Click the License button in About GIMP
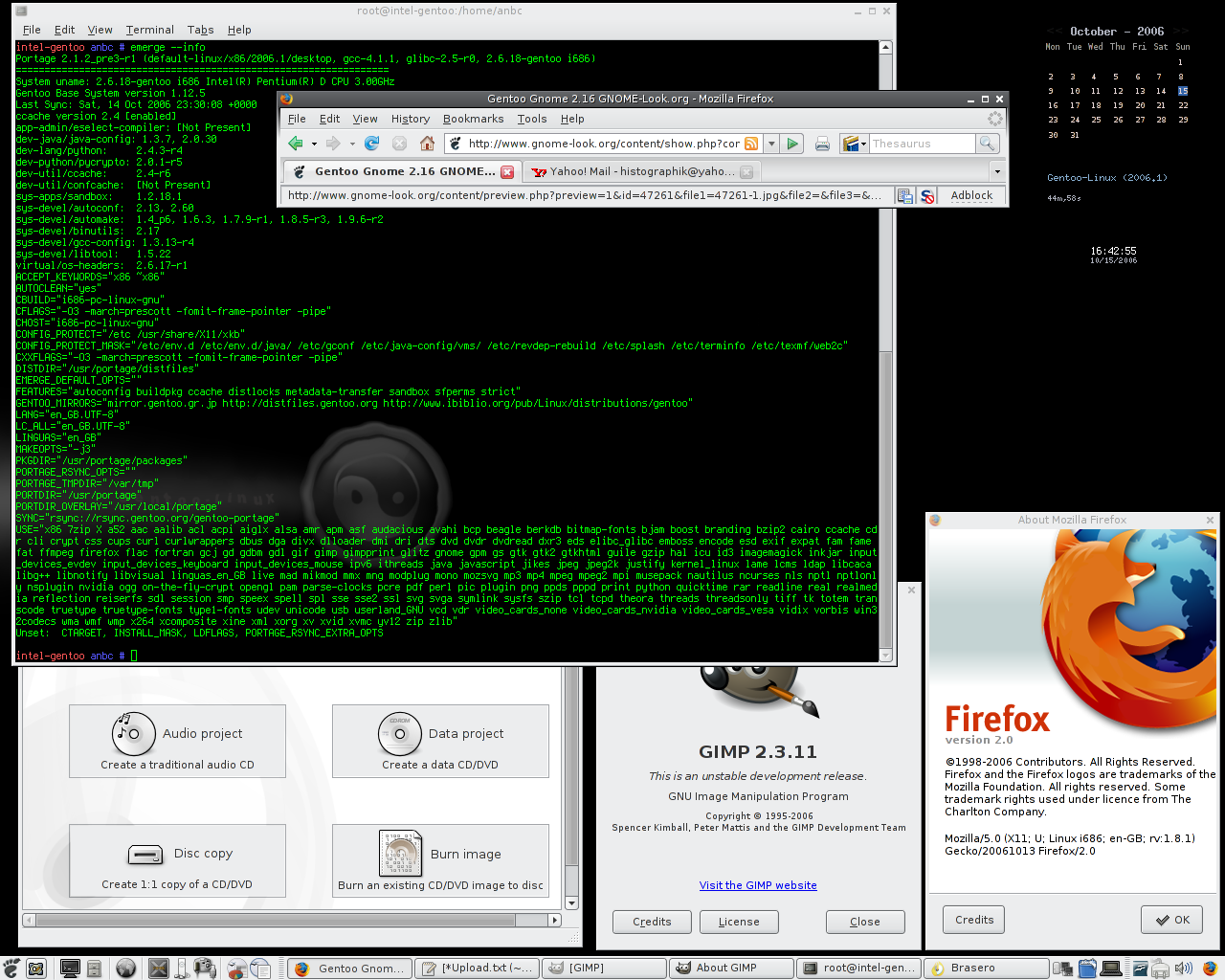1225x980 pixels. tap(739, 922)
